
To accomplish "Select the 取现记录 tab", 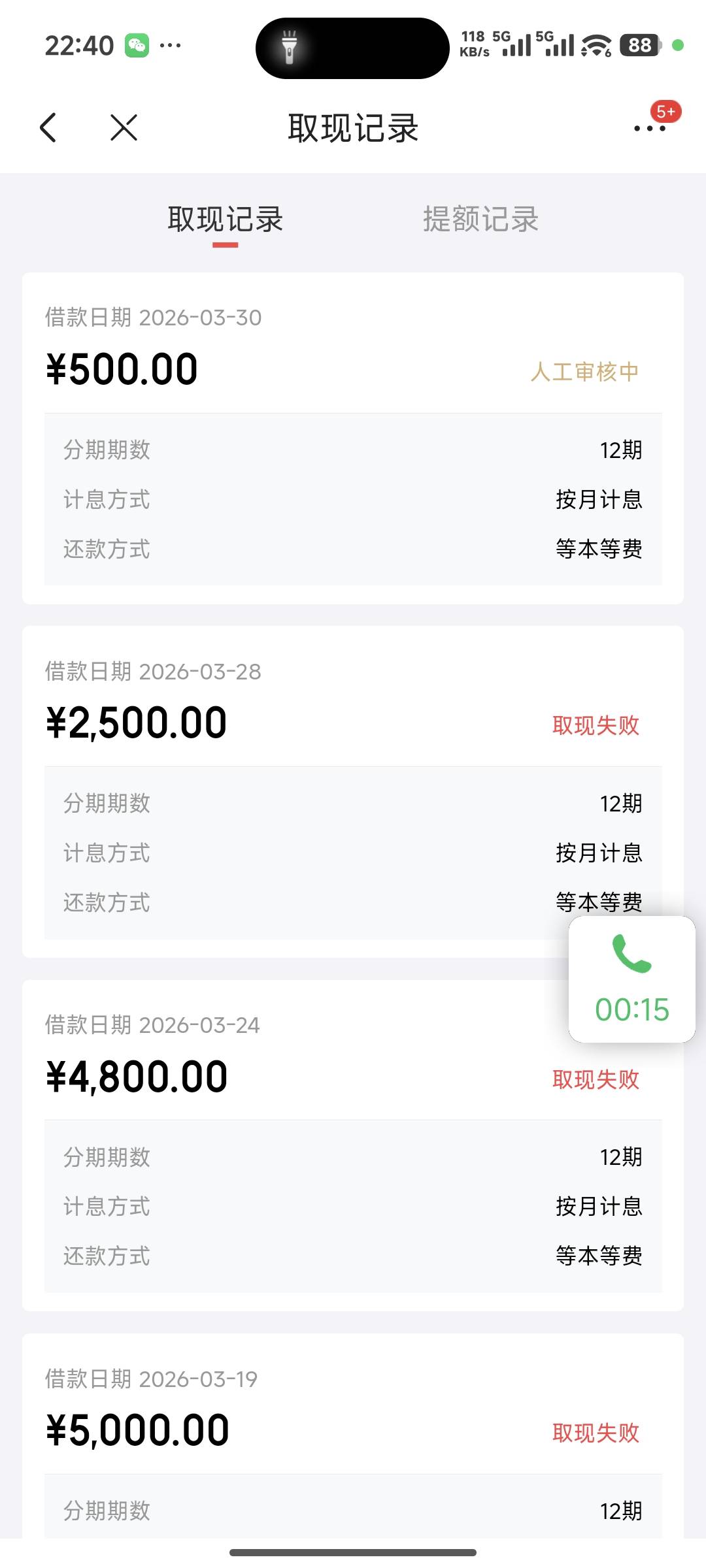I will (x=225, y=220).
